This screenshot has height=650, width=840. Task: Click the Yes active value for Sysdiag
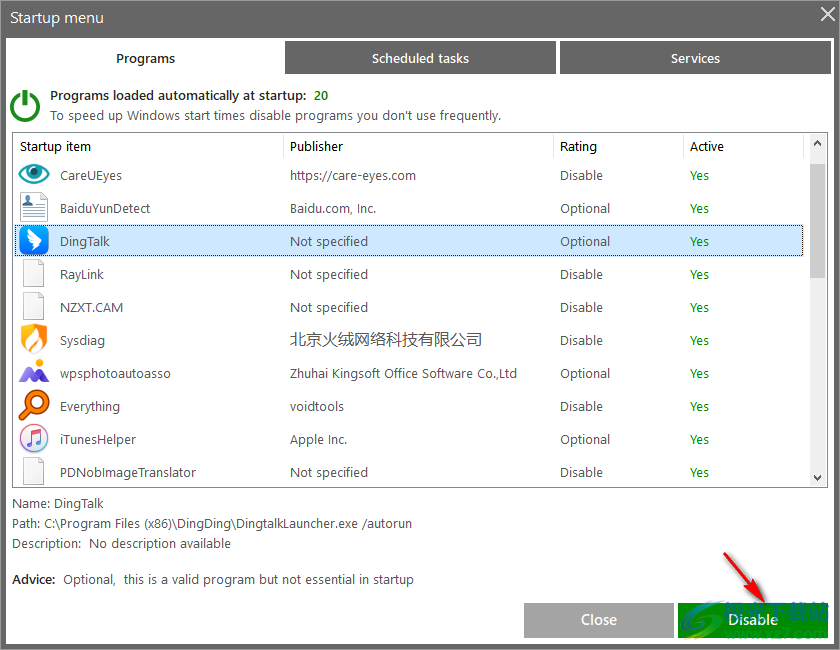[x=699, y=341]
